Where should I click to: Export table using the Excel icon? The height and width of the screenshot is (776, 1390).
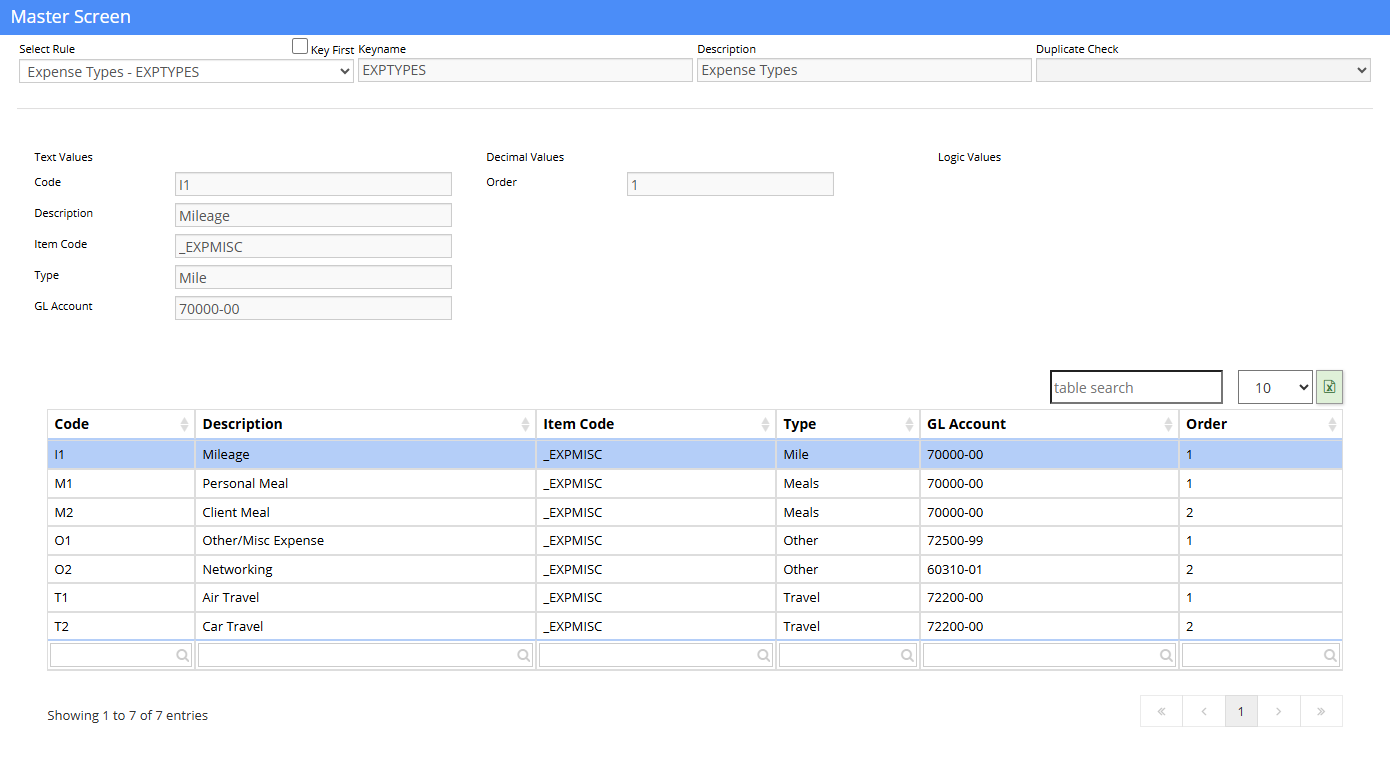(x=1329, y=387)
